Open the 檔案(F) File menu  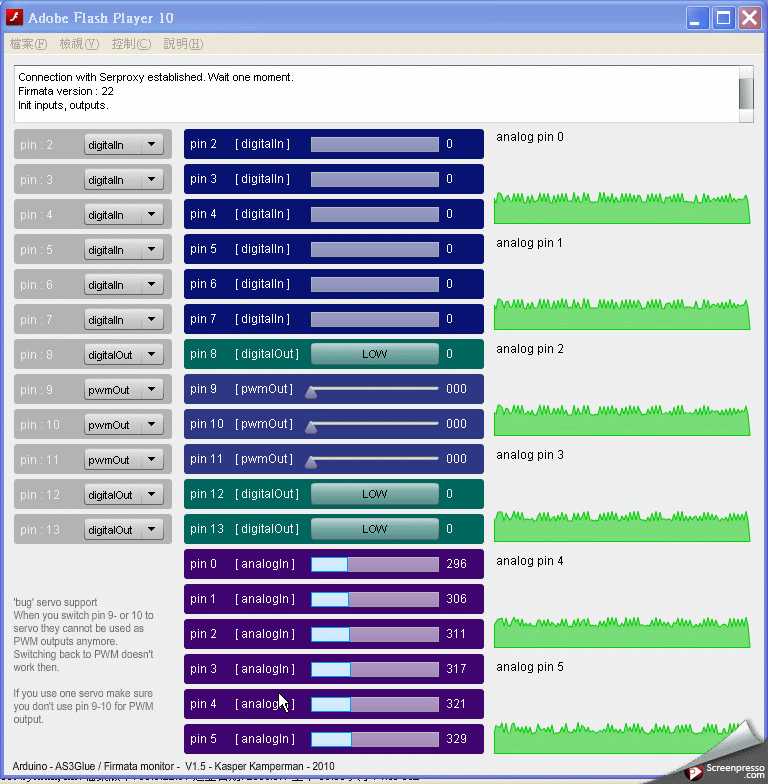(x=28, y=44)
